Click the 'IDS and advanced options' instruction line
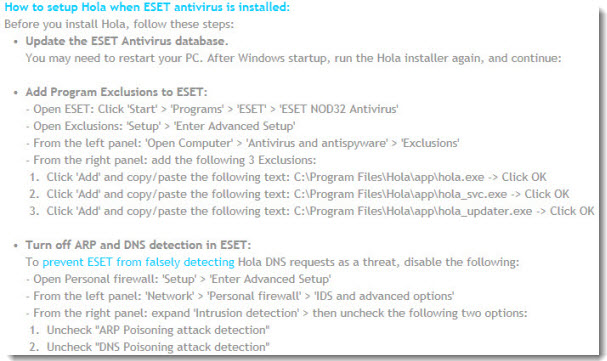 pyautogui.click(x=240, y=296)
